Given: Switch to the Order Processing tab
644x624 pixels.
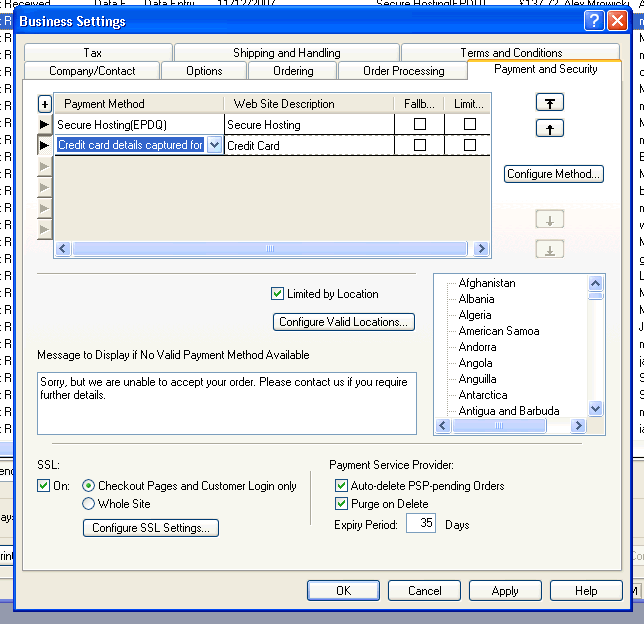Looking at the screenshot, I should coord(403,71).
